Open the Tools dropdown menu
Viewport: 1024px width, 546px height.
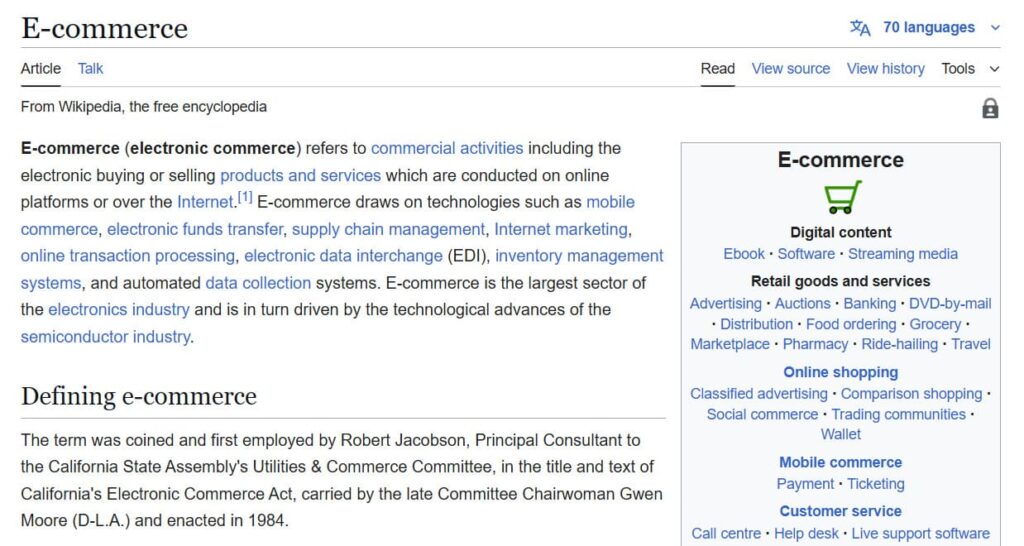click(x=970, y=69)
